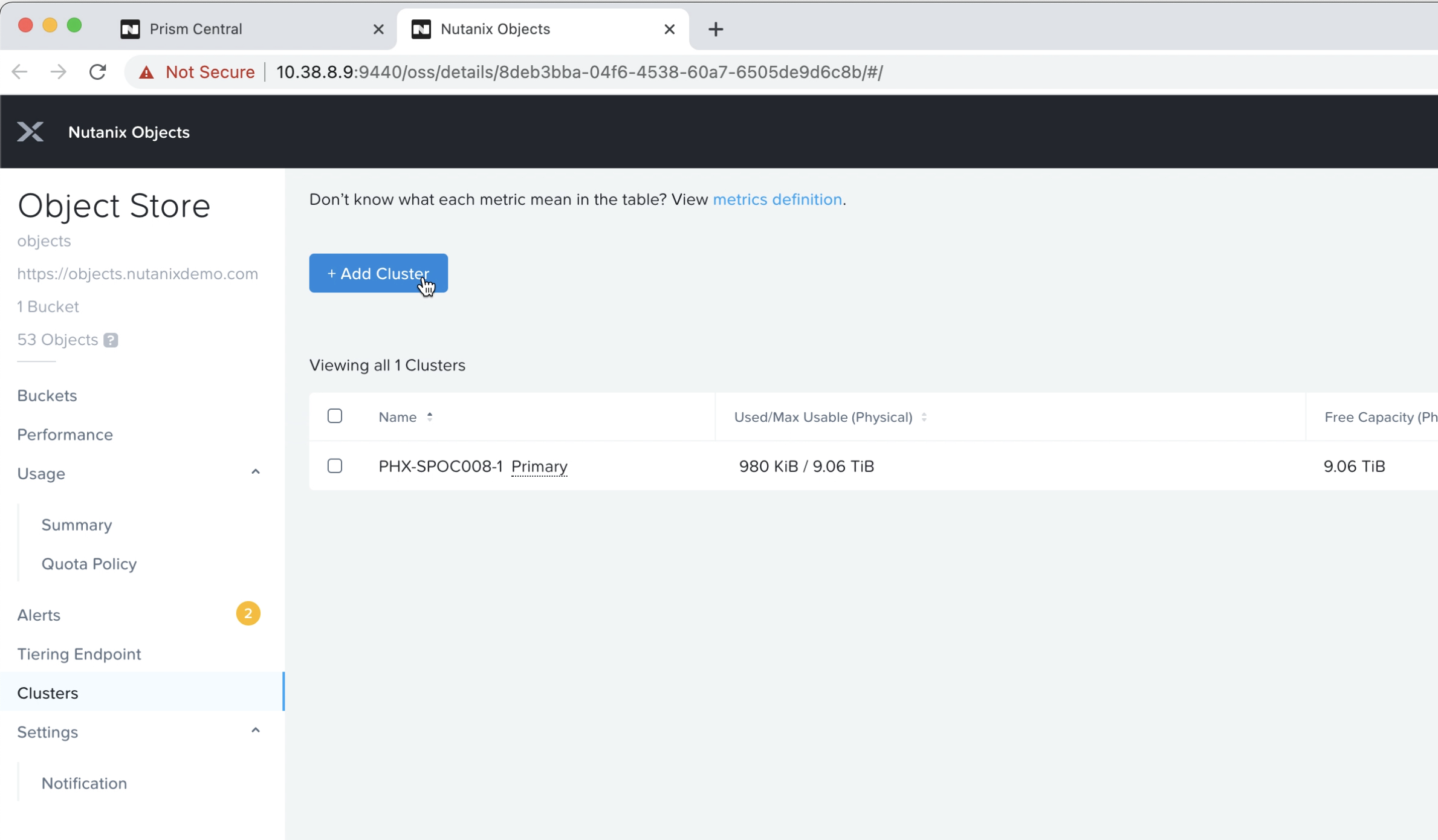Click the Not Secure warning icon
The width and height of the screenshot is (1438, 840).
(146, 73)
